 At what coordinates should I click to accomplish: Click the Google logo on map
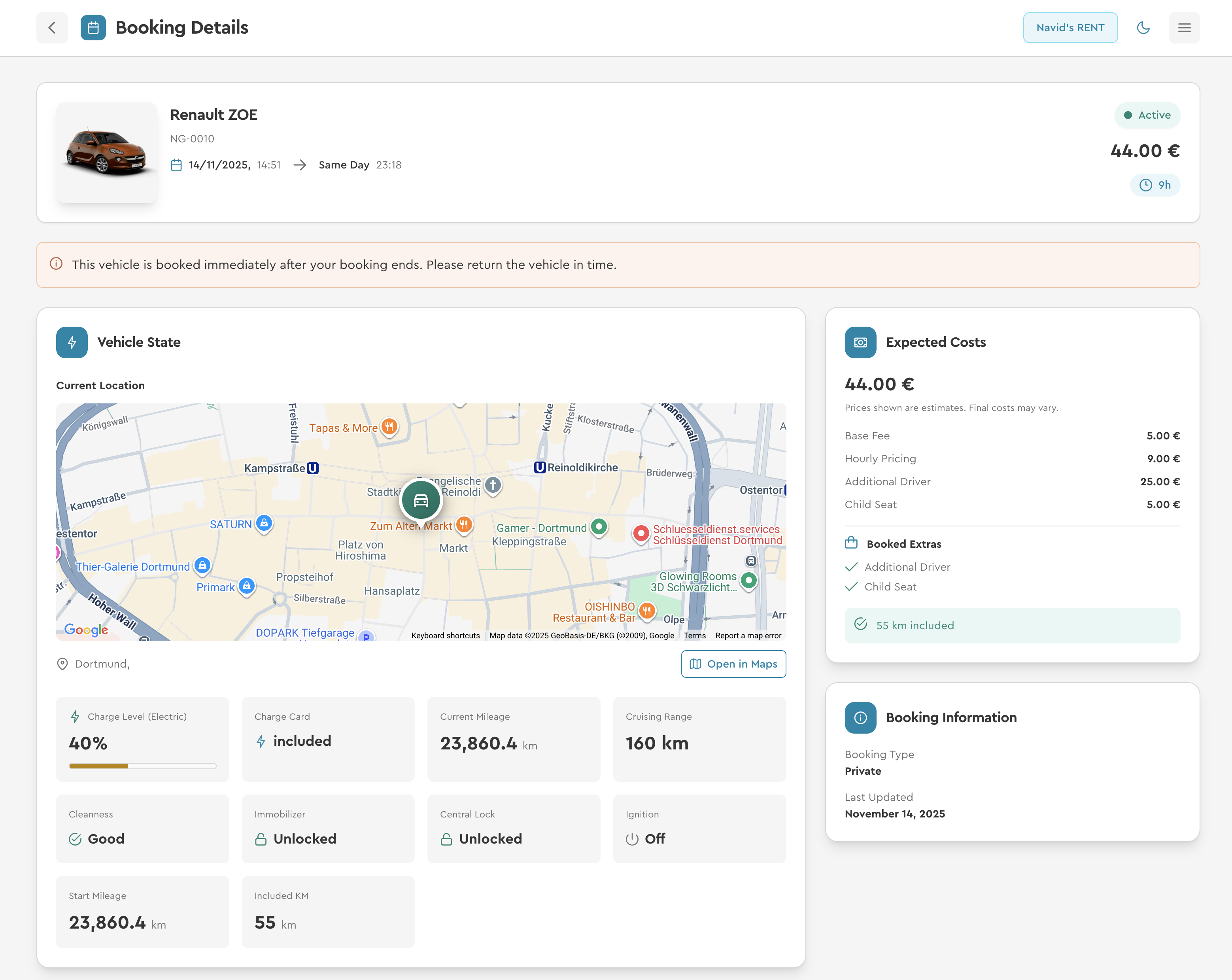86,629
